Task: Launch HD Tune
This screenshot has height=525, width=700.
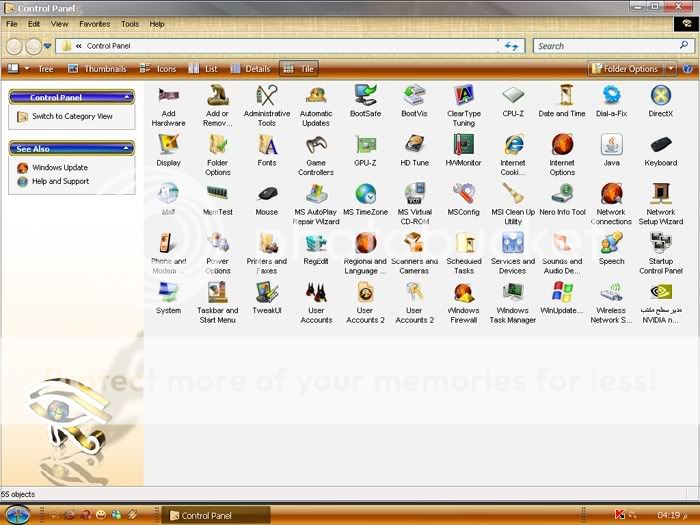Action: click(414, 150)
